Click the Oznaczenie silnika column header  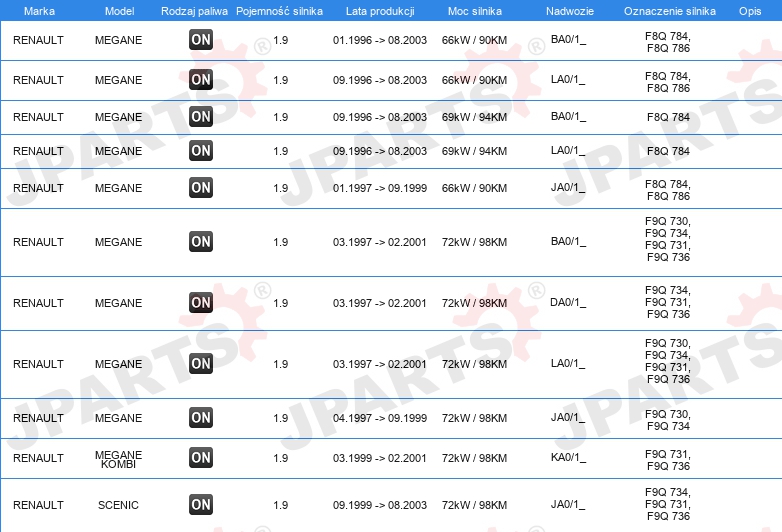(669, 11)
